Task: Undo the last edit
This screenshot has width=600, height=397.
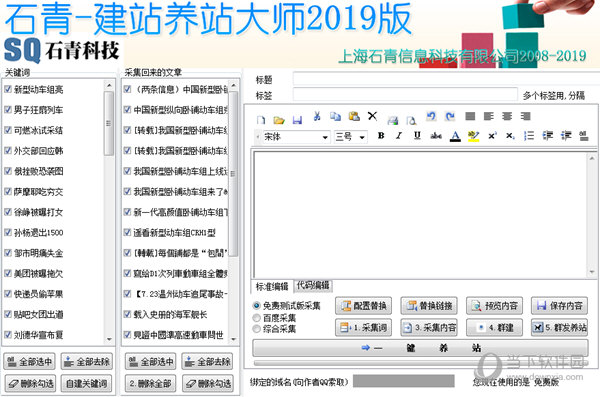Action: pyautogui.click(x=431, y=116)
